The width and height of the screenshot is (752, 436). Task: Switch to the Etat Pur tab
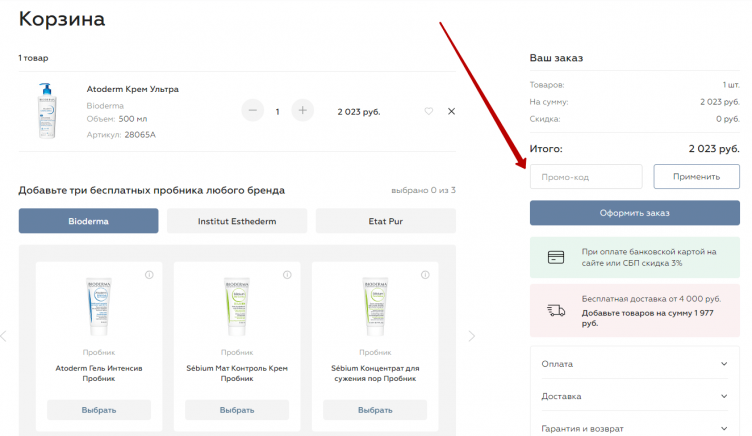coord(385,221)
